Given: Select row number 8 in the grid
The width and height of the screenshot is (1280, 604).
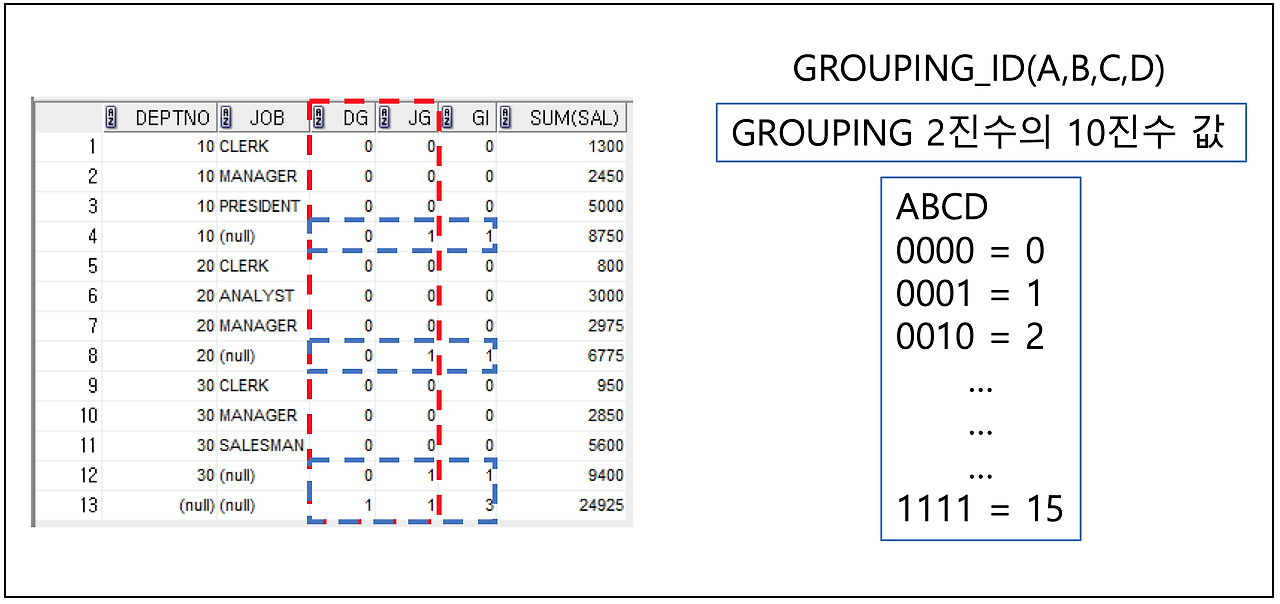Looking at the screenshot, I should pyautogui.click(x=93, y=356).
